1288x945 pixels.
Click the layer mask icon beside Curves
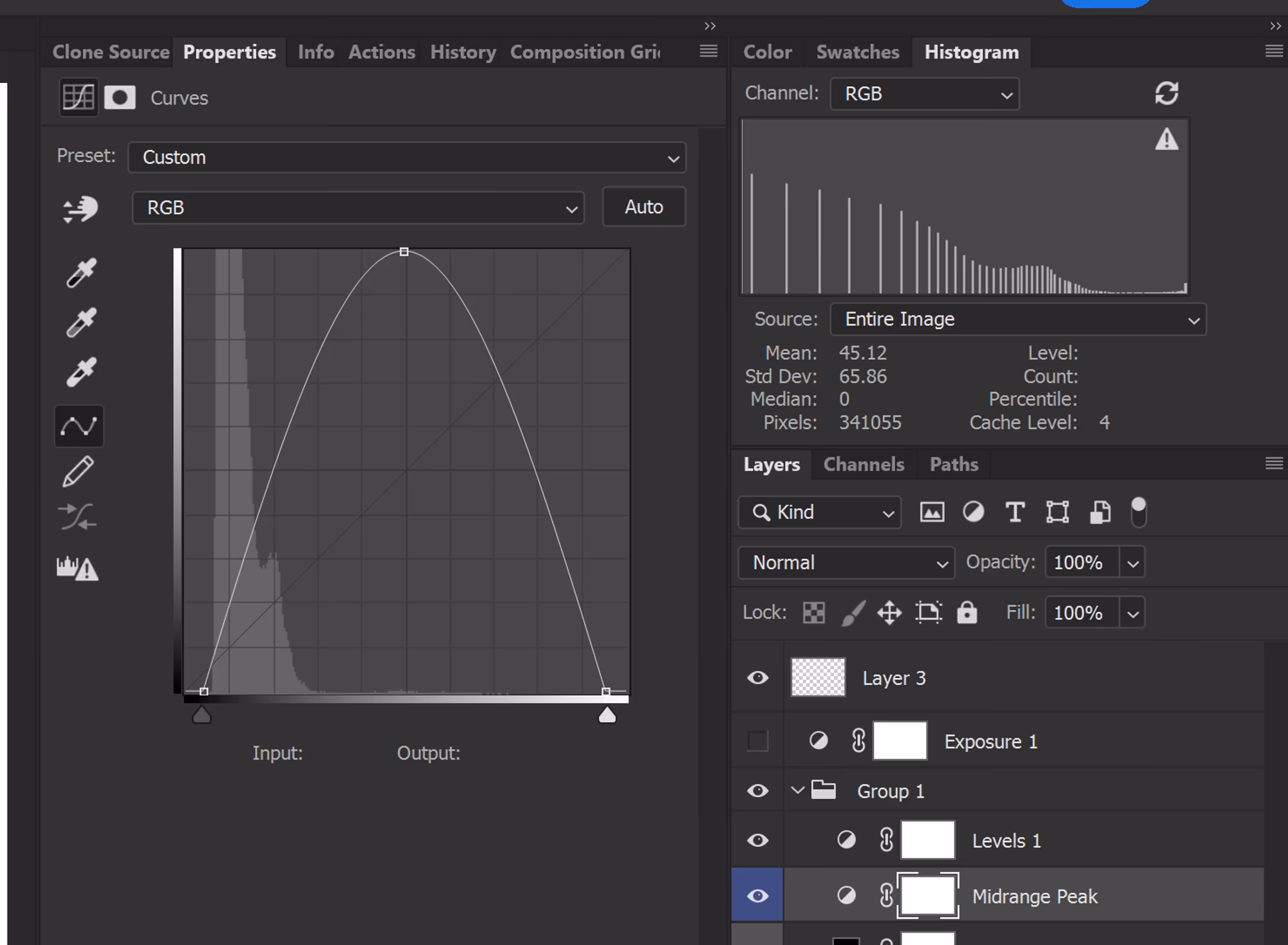pos(120,98)
